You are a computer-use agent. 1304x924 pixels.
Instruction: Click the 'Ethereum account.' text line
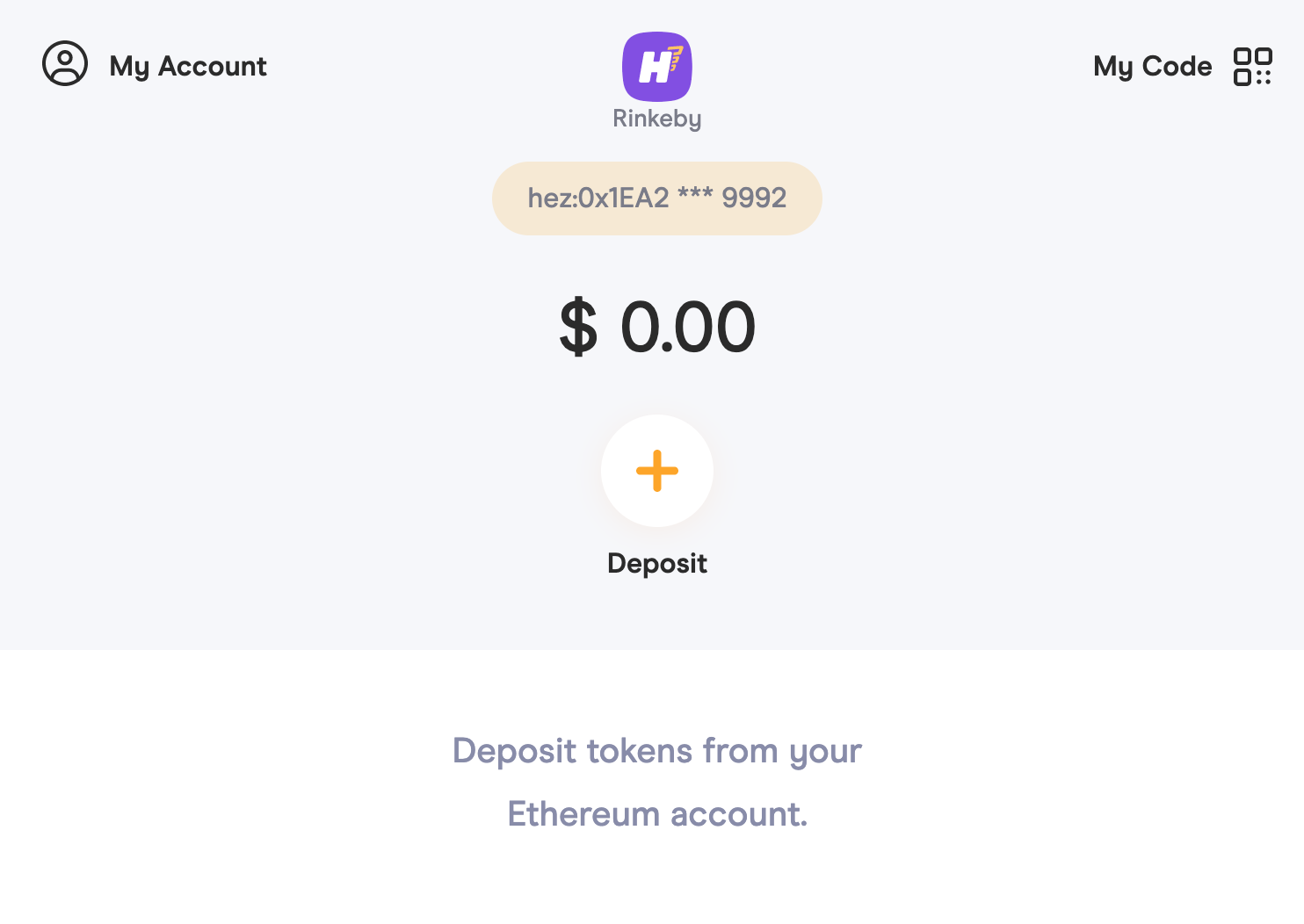pos(657,814)
